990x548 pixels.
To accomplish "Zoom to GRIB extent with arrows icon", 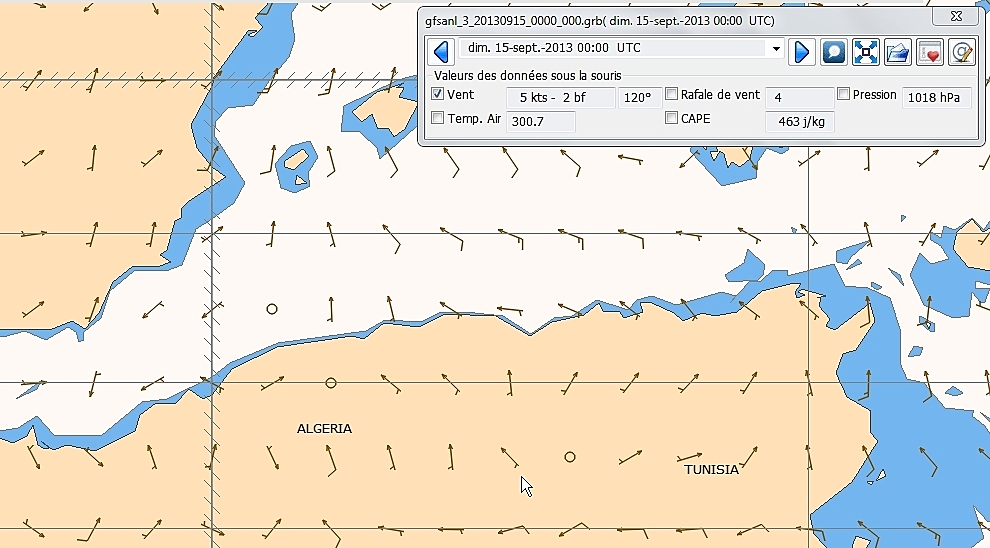I will [866, 52].
